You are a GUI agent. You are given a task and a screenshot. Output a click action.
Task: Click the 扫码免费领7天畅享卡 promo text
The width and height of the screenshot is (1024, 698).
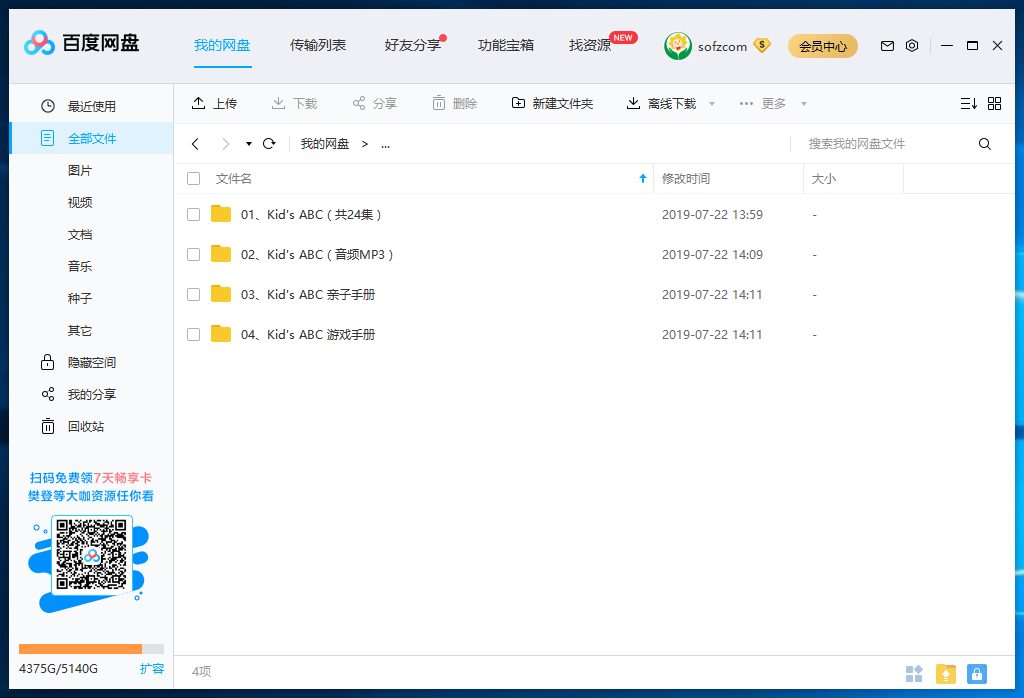(91, 478)
